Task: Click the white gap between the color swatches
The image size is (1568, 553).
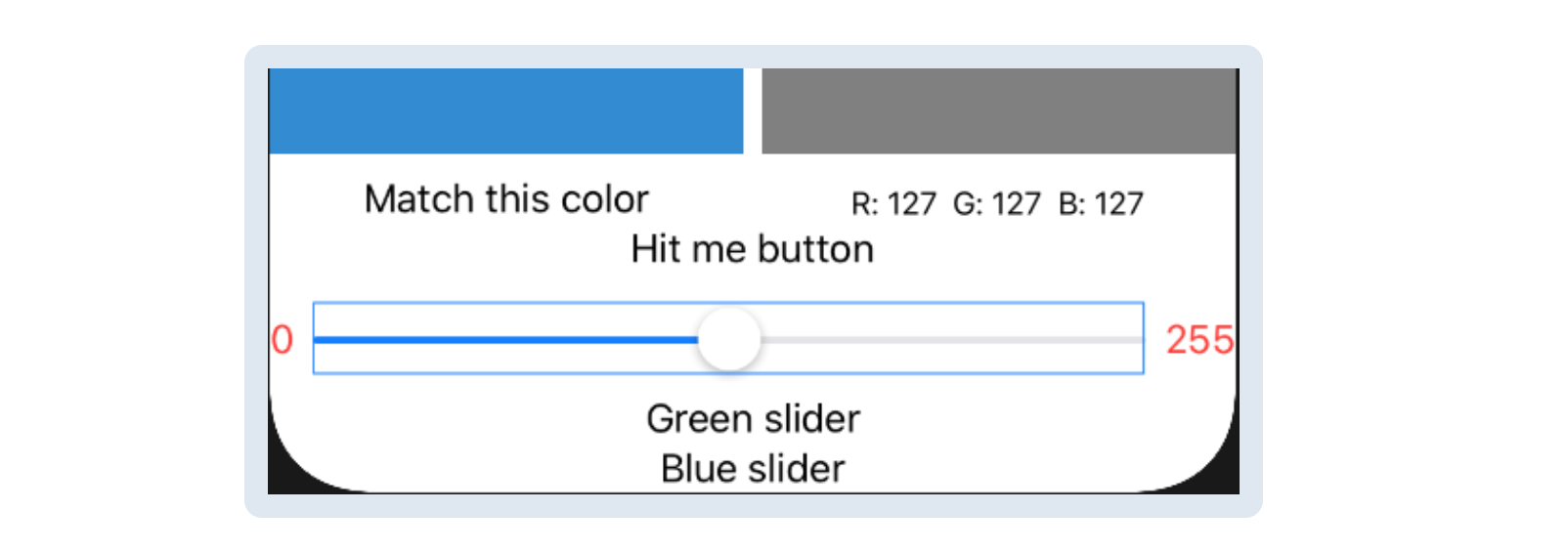Action: pos(753,110)
